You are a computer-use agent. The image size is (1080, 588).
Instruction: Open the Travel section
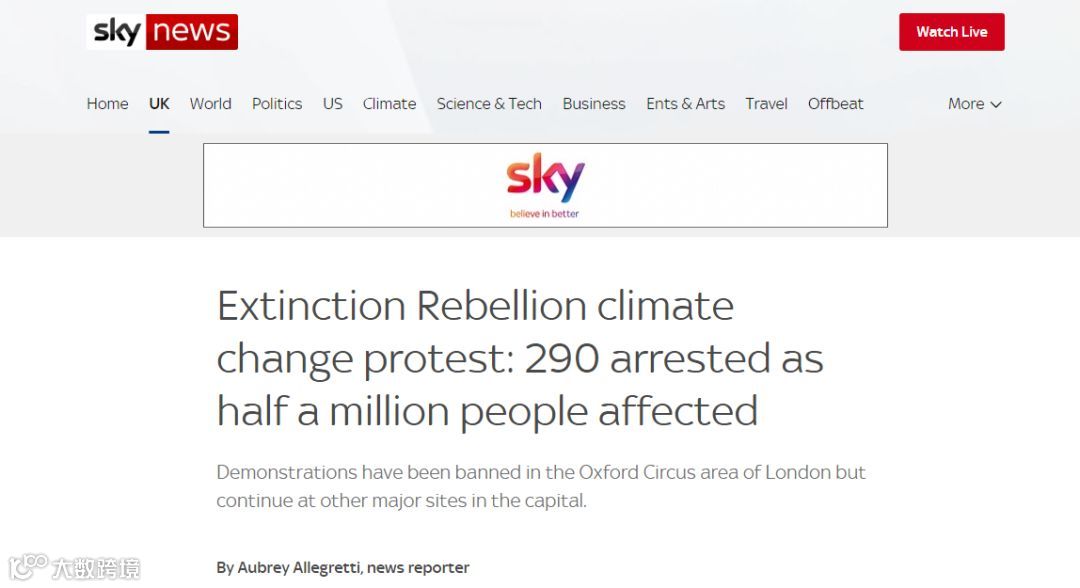(766, 104)
